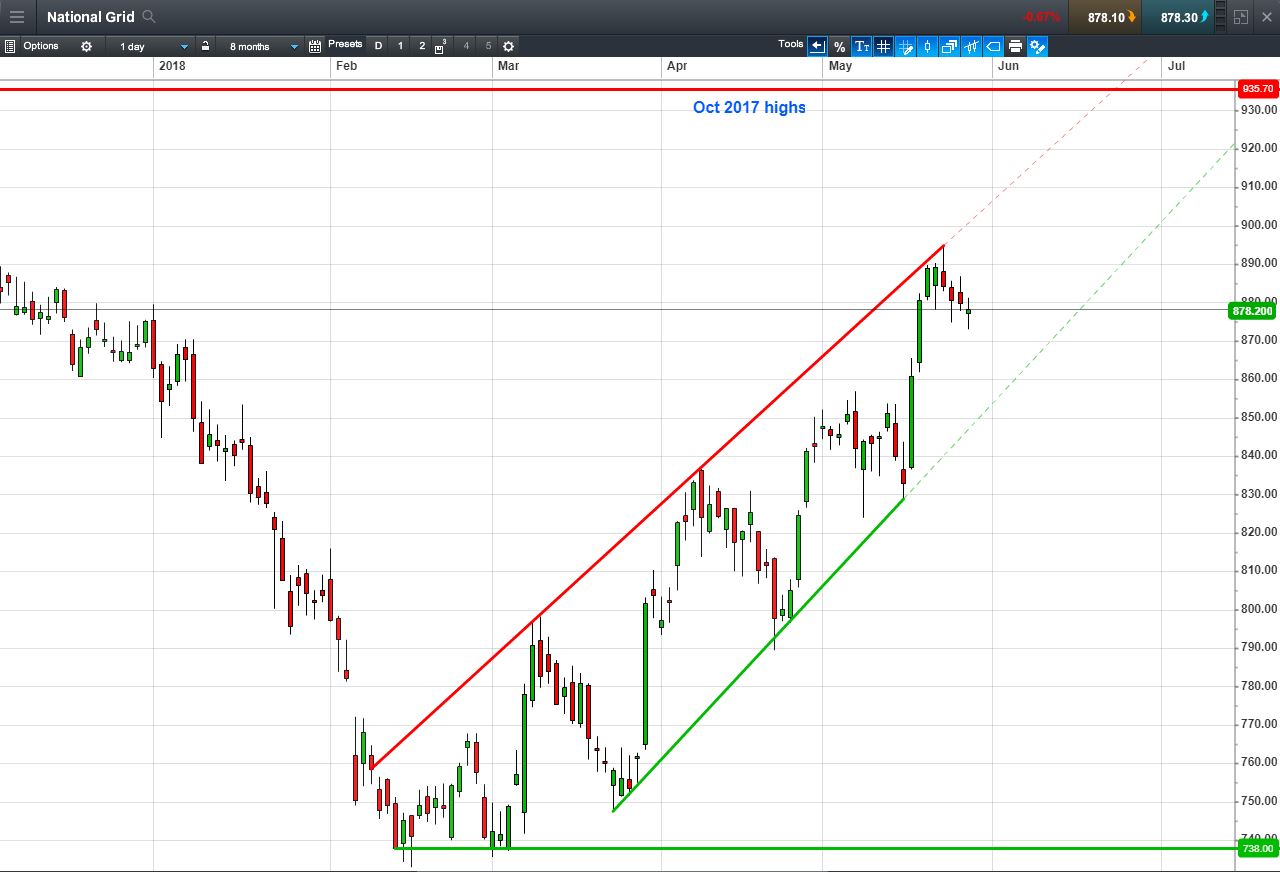Select preset D
This screenshot has height=872, width=1280.
tap(378, 46)
